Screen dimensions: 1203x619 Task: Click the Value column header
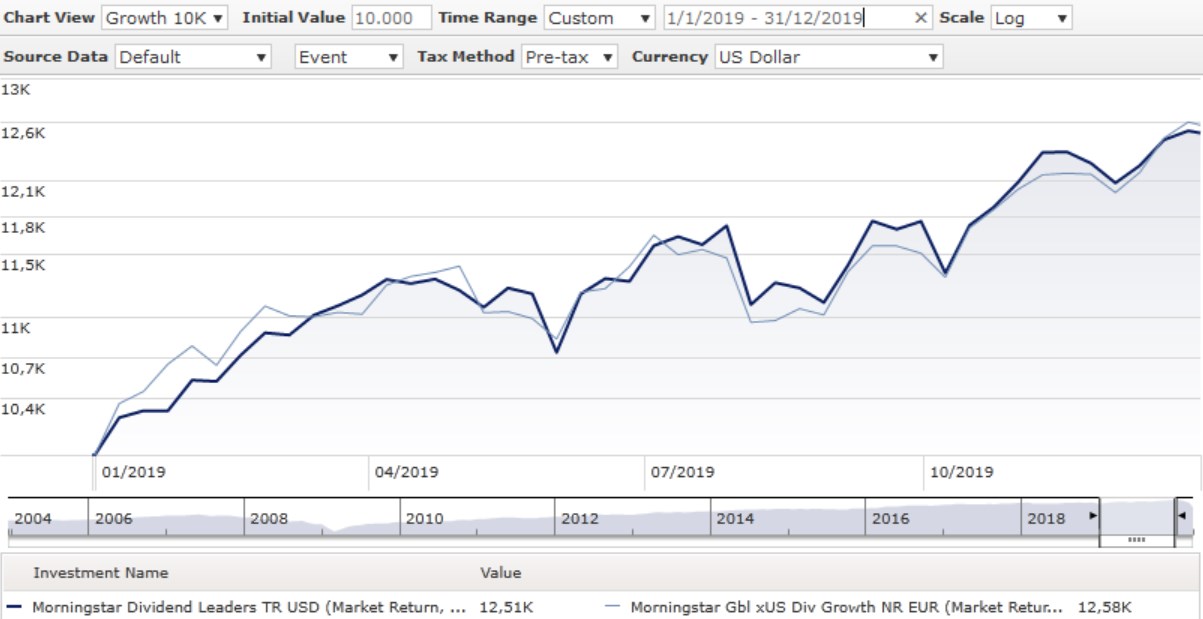500,573
